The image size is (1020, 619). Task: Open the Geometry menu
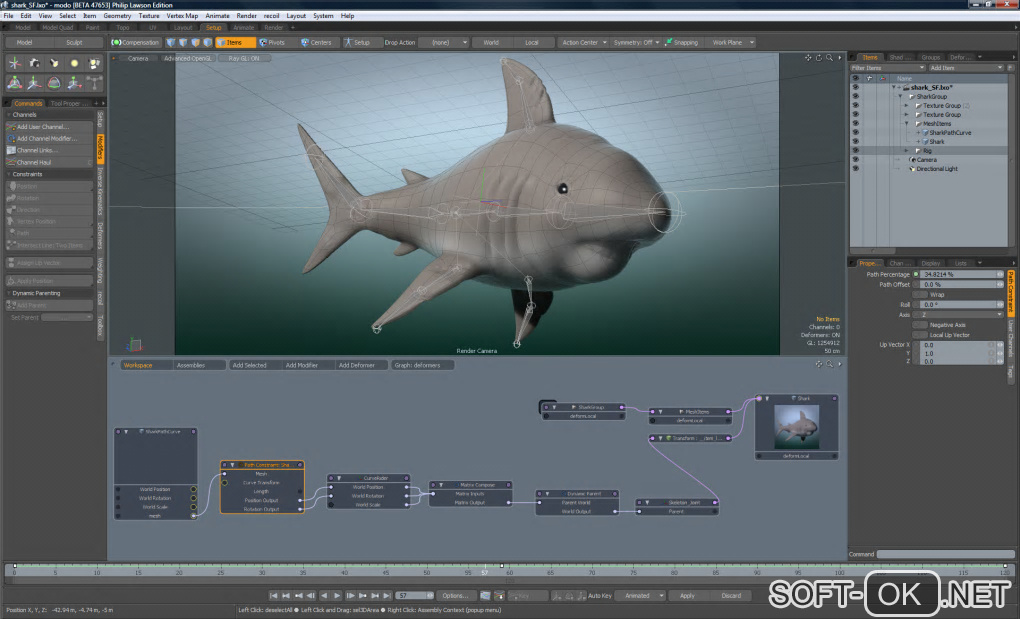click(117, 16)
